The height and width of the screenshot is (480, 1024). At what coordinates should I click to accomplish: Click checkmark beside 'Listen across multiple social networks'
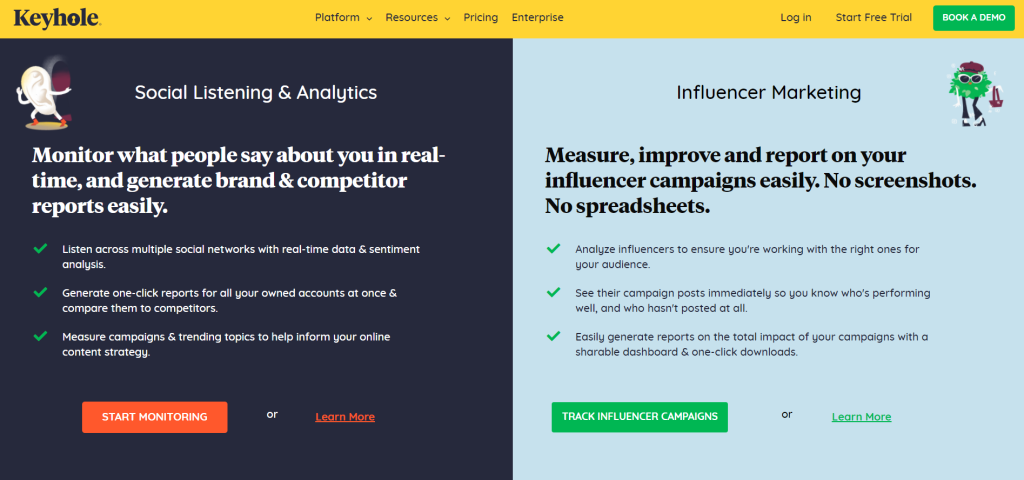[40, 246]
